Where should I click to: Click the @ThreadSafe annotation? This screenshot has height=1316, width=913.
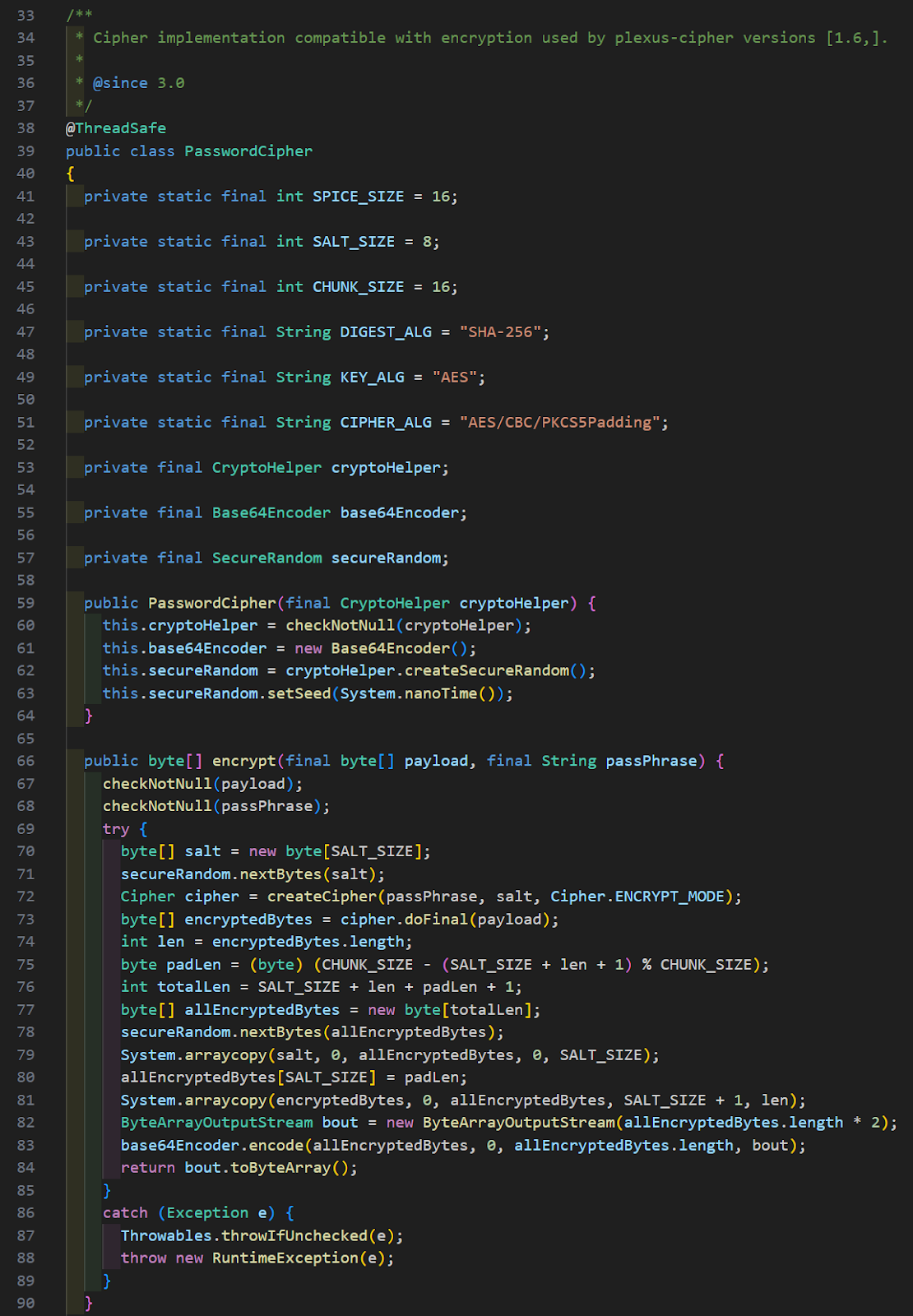tap(116, 128)
